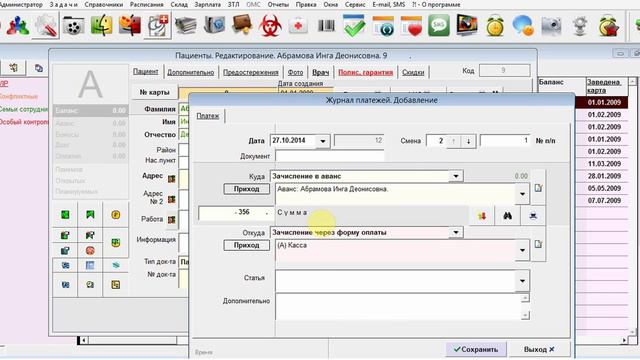This screenshot has height=360, width=640.
Task: Open the Справочники menu
Action: click(104, 4)
